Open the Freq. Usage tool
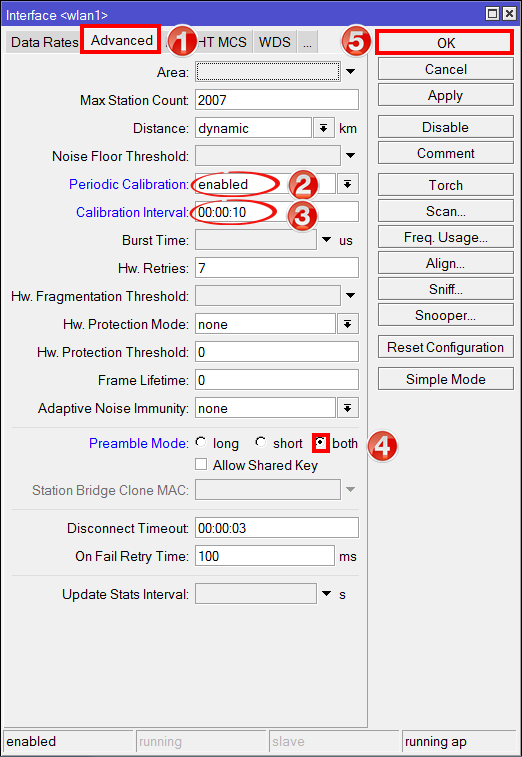The image size is (522, 757). (445, 237)
